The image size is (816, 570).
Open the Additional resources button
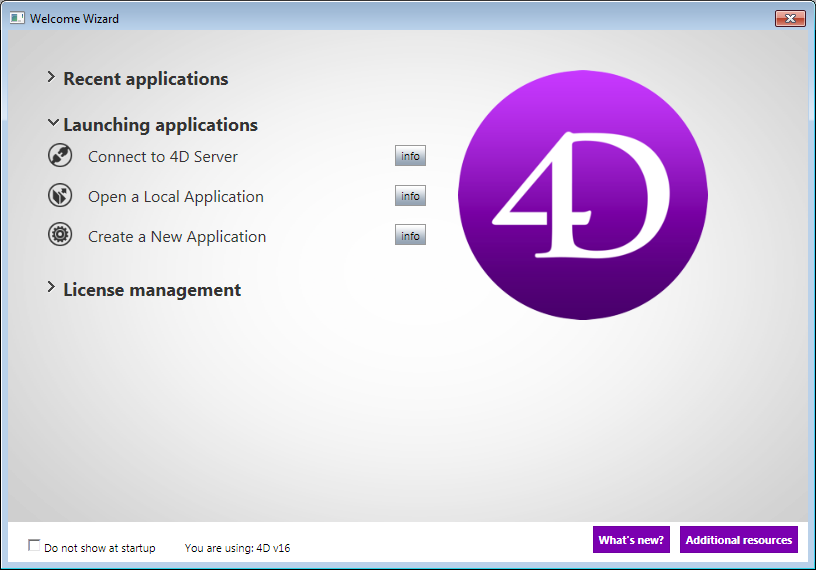(x=739, y=540)
